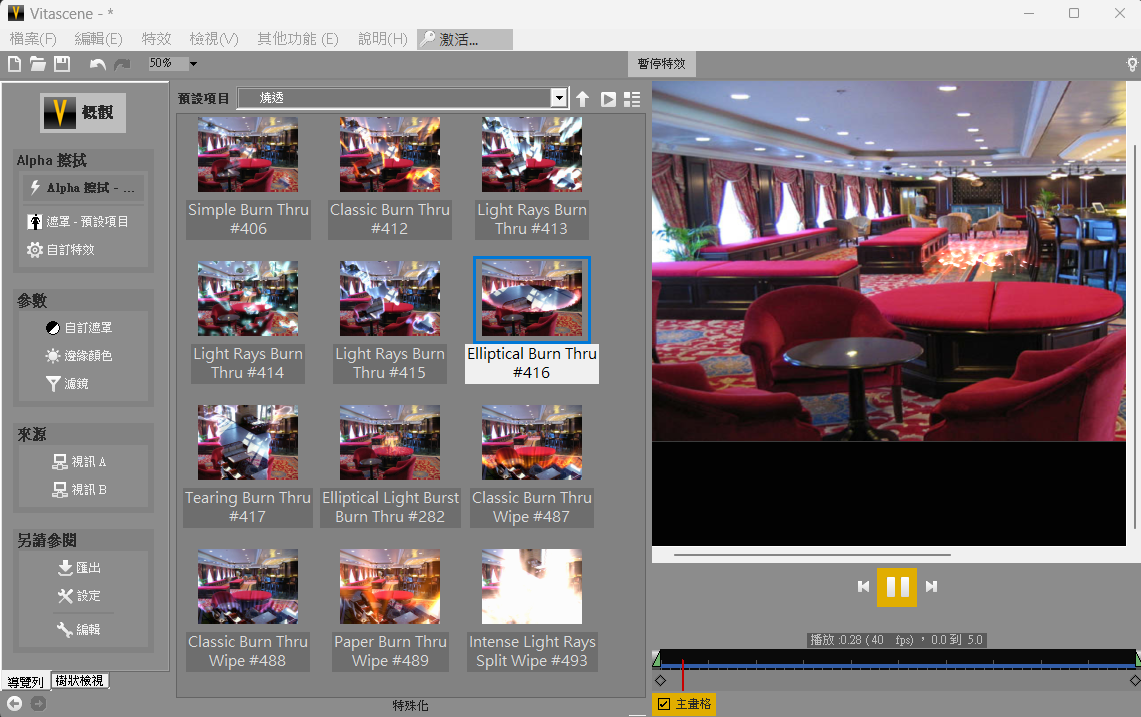The height and width of the screenshot is (717, 1141).
Task: Open the 特效 menu
Action: [x=156, y=39]
